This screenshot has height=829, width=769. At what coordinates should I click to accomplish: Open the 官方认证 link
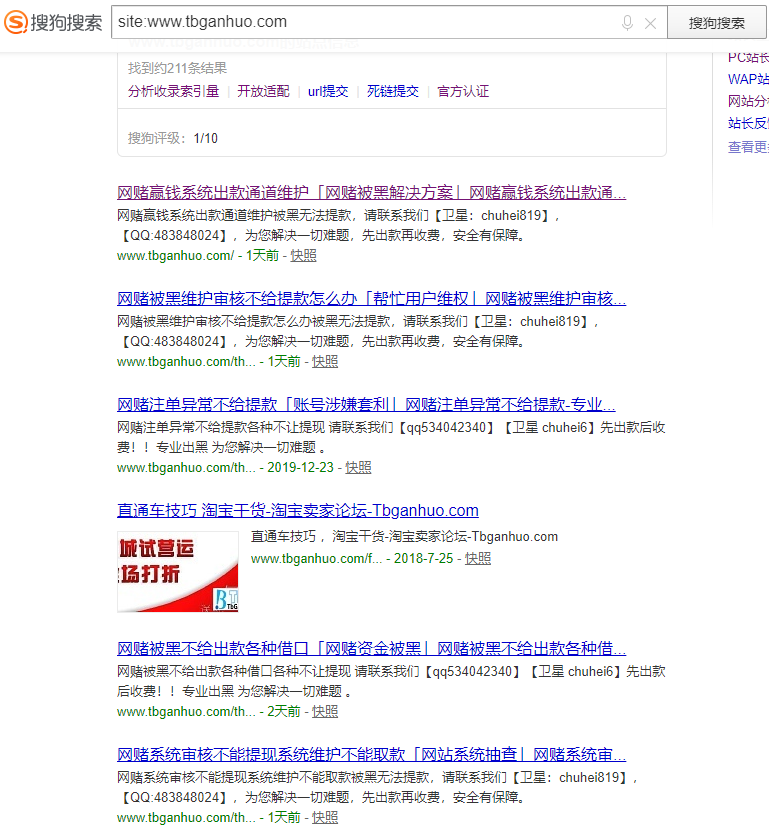click(463, 91)
